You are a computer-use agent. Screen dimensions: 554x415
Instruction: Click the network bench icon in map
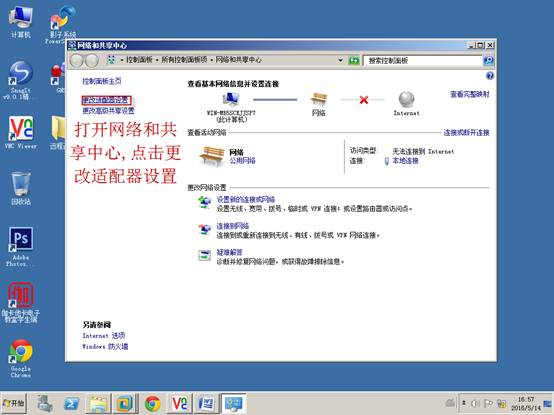point(319,99)
